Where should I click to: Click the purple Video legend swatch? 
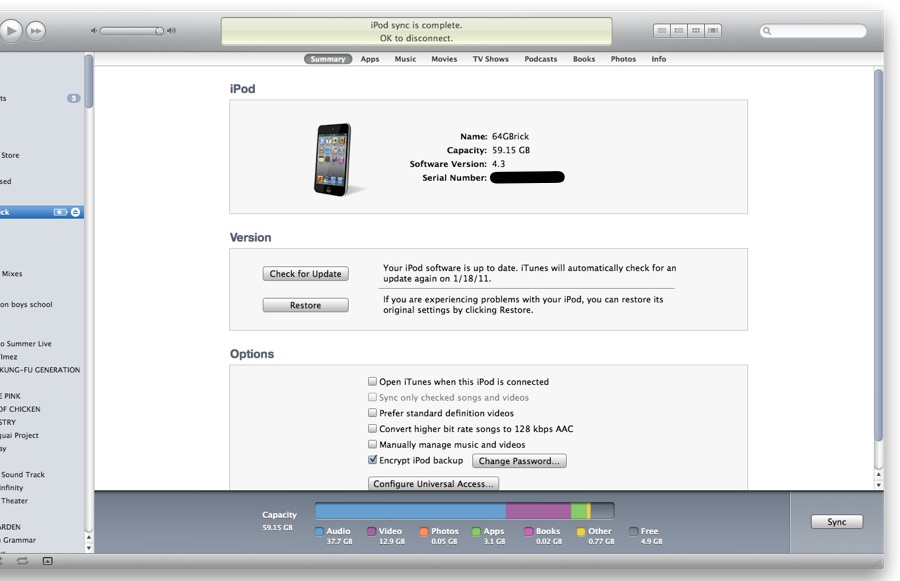tap(371, 532)
